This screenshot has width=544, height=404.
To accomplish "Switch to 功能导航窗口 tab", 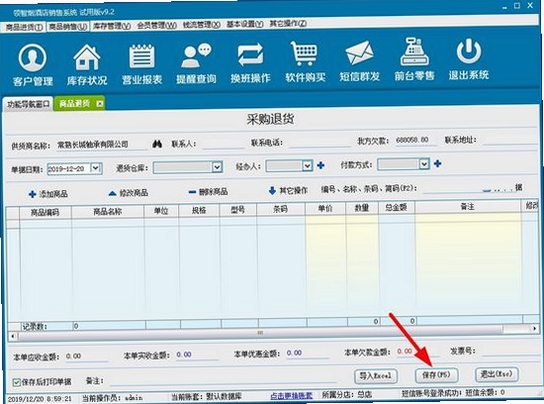I will point(28,104).
